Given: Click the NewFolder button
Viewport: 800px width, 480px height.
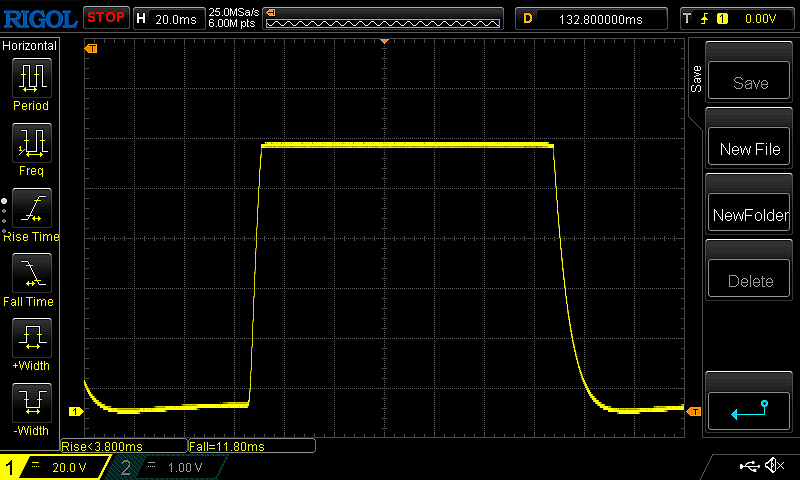Looking at the screenshot, I should pos(749,213).
